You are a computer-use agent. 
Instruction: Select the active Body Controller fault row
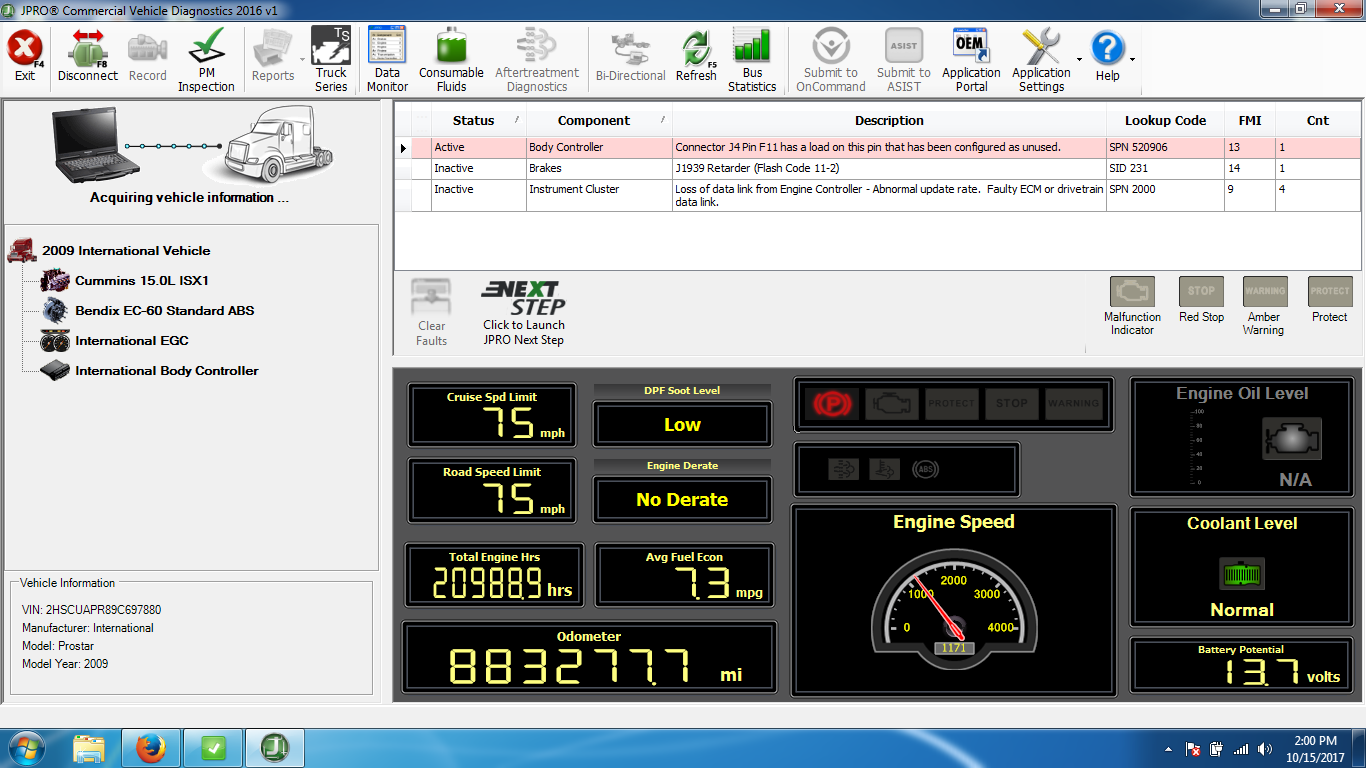760,147
